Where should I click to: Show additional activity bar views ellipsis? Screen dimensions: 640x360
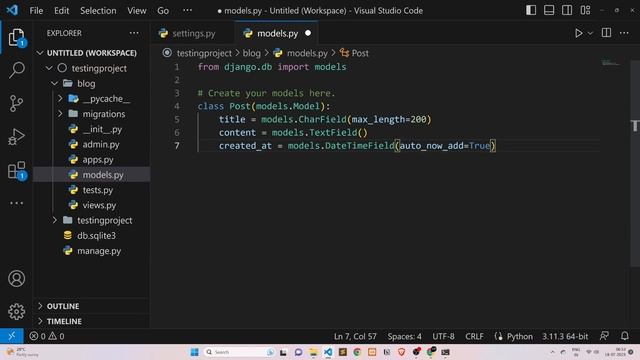pos(16,203)
